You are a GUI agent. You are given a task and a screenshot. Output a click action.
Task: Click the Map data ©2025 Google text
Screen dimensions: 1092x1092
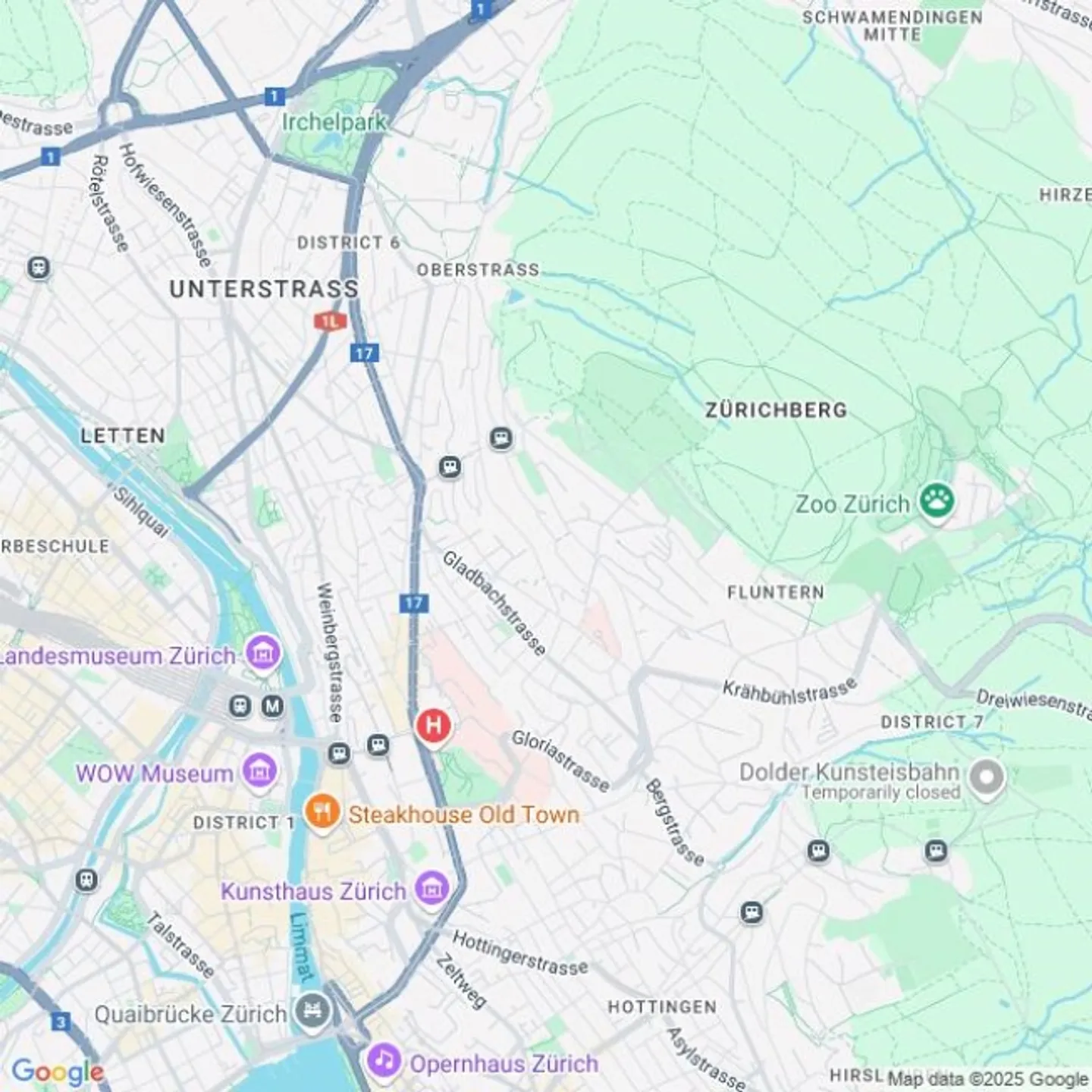tap(988, 1078)
